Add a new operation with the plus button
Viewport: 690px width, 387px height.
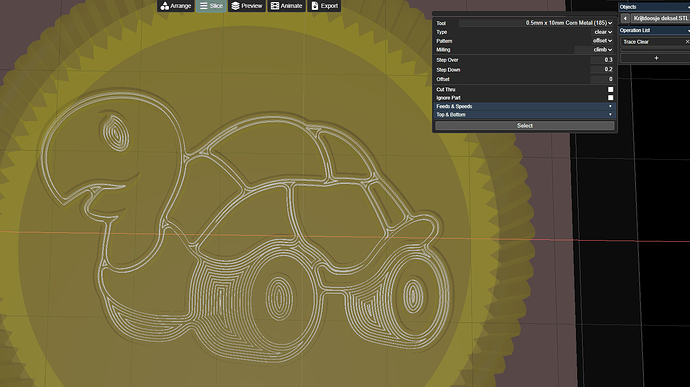coord(656,58)
